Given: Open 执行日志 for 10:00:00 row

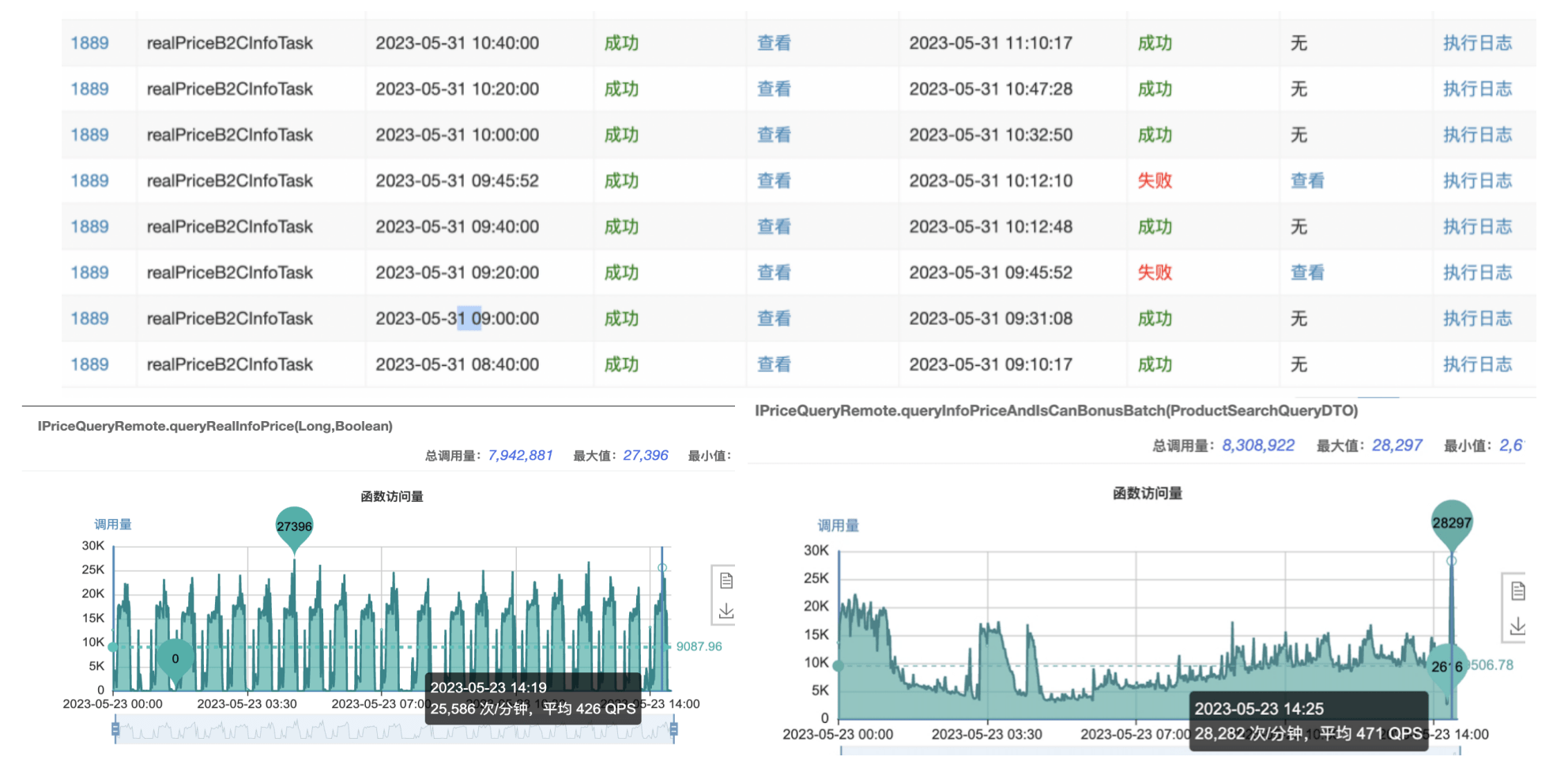Looking at the screenshot, I should coord(1477,134).
